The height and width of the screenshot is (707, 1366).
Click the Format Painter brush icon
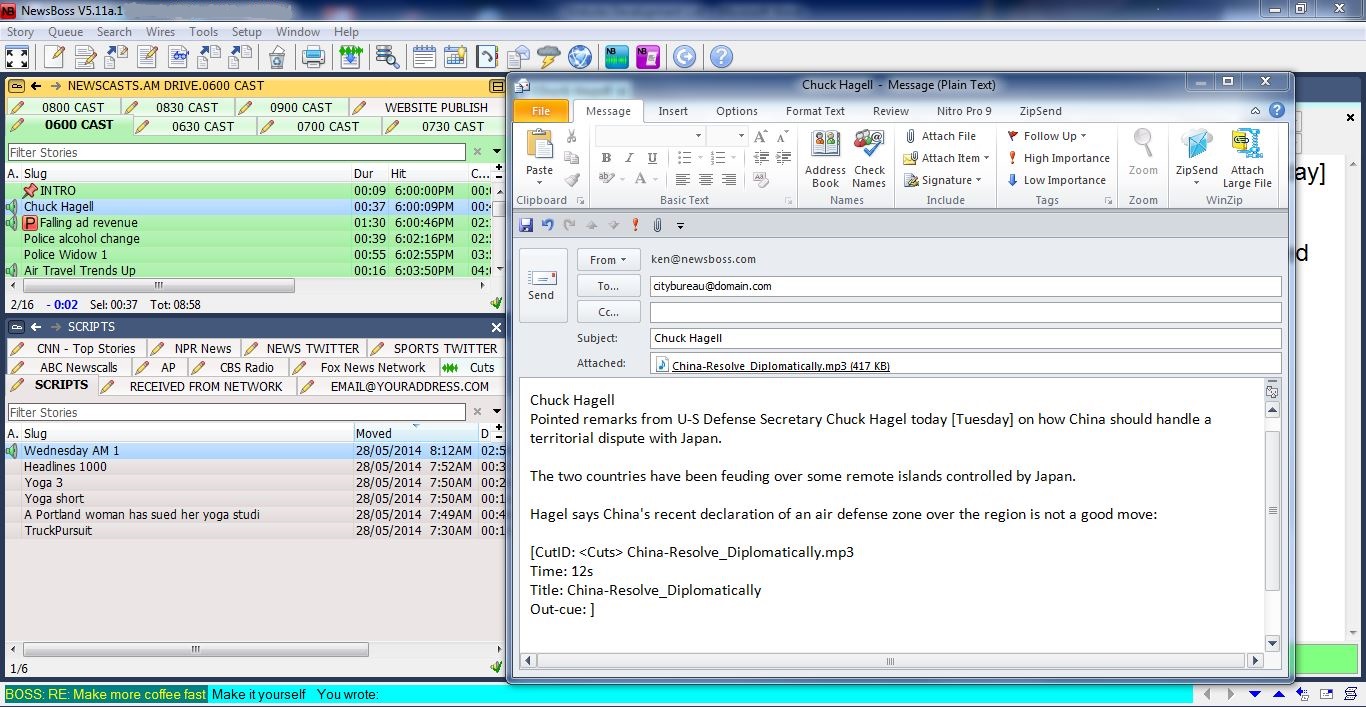571,180
